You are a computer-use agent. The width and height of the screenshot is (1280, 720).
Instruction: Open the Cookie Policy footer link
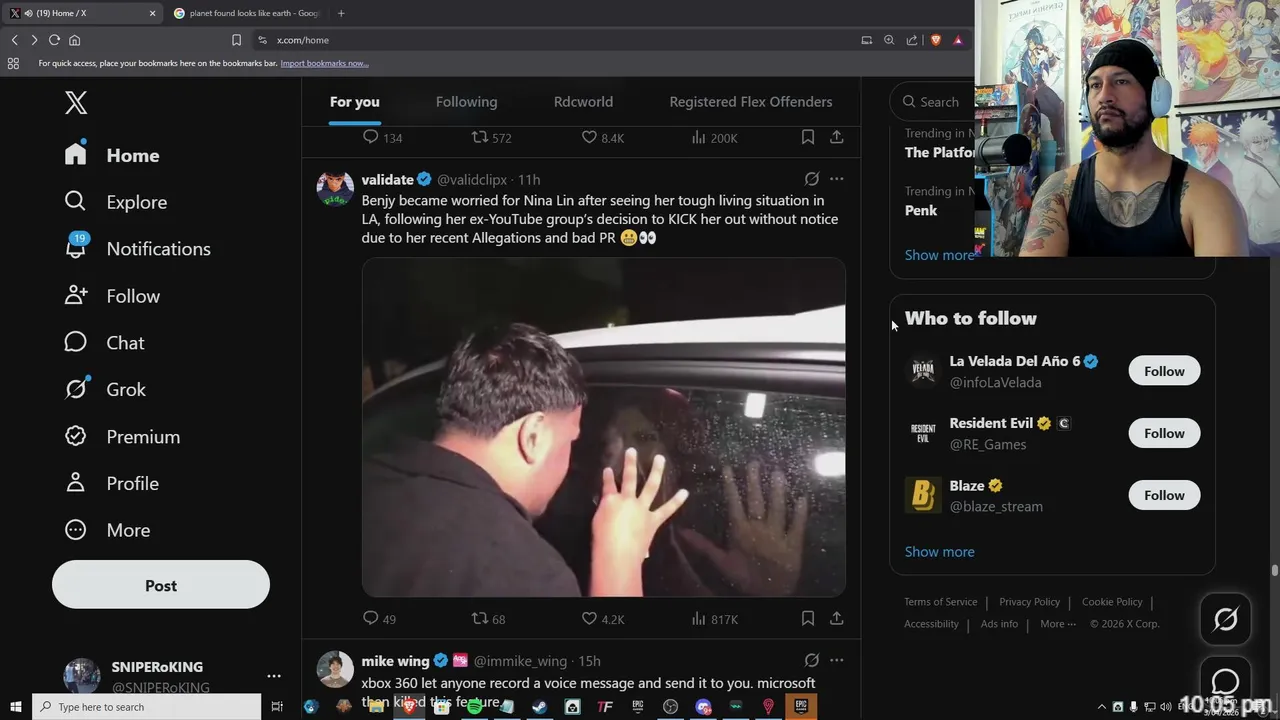point(1112,602)
